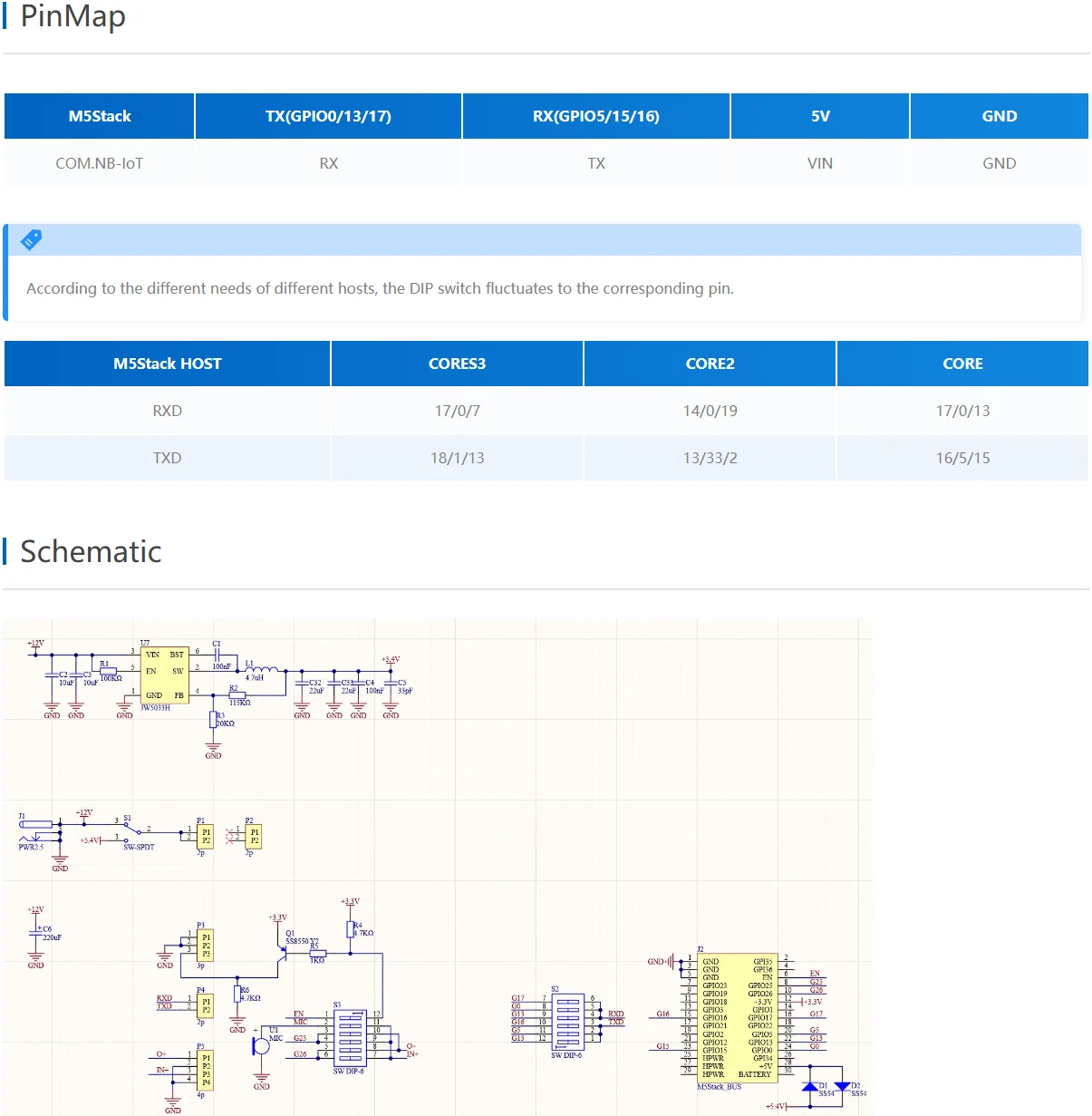Screen dimensions: 1092x1116
Task: Click the COM.NB-IoT table cell
Action: point(99,163)
